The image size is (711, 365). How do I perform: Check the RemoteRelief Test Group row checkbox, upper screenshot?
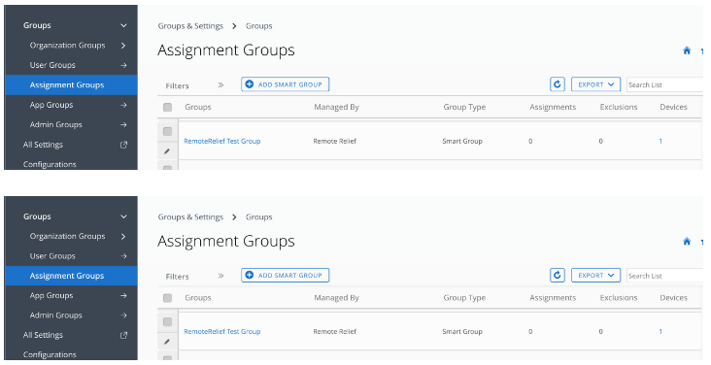point(167,131)
